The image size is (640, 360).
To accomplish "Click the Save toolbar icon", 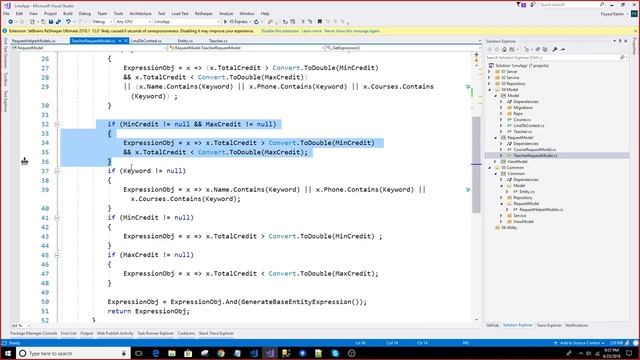I will pos(51,22).
